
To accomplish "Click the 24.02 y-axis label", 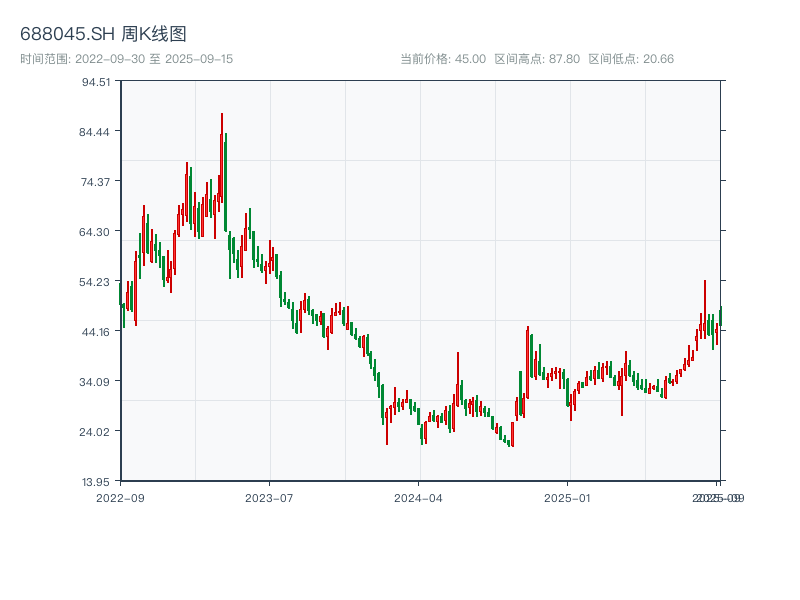I will (x=94, y=432).
